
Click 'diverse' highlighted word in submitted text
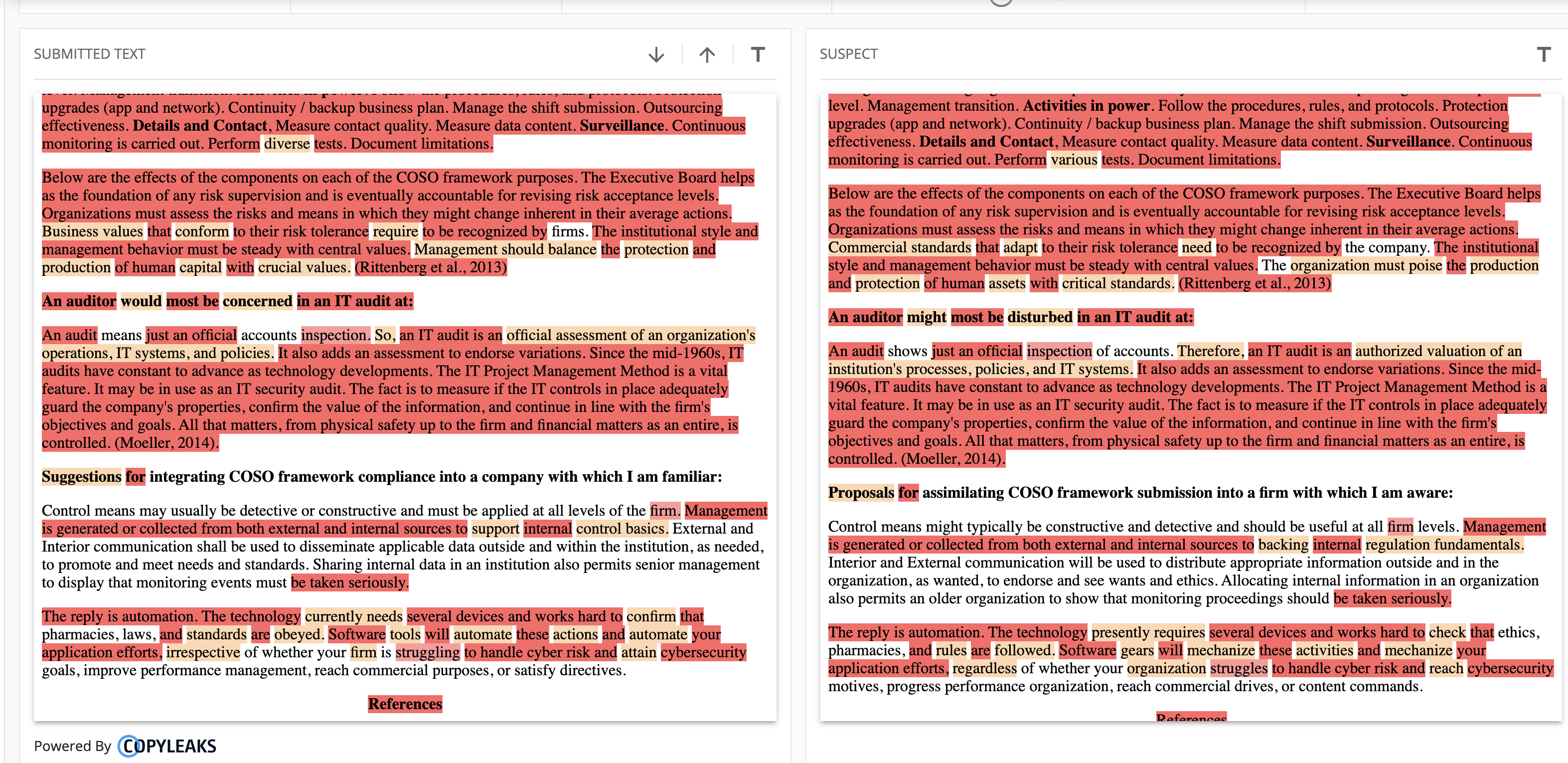287,144
